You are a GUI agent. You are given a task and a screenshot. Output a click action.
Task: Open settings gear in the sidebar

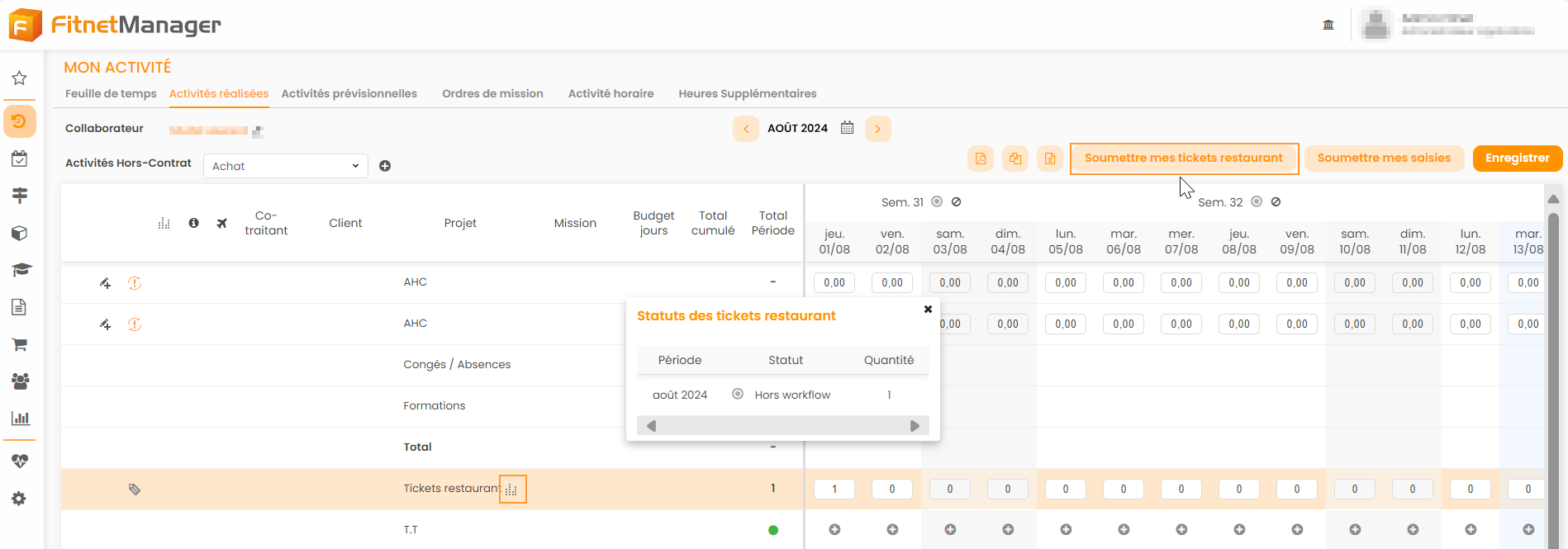[x=19, y=499]
